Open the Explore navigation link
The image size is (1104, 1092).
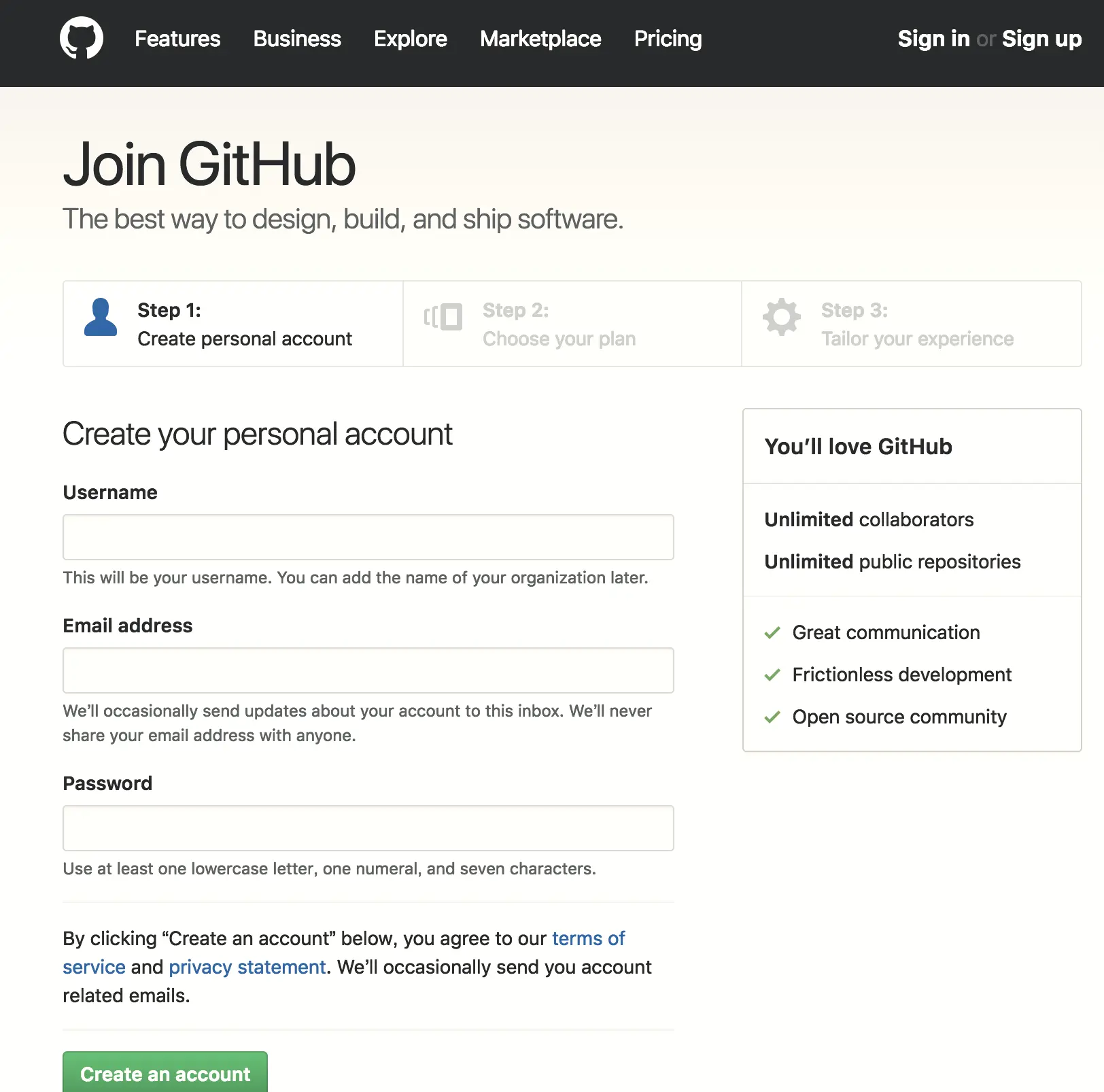411,39
